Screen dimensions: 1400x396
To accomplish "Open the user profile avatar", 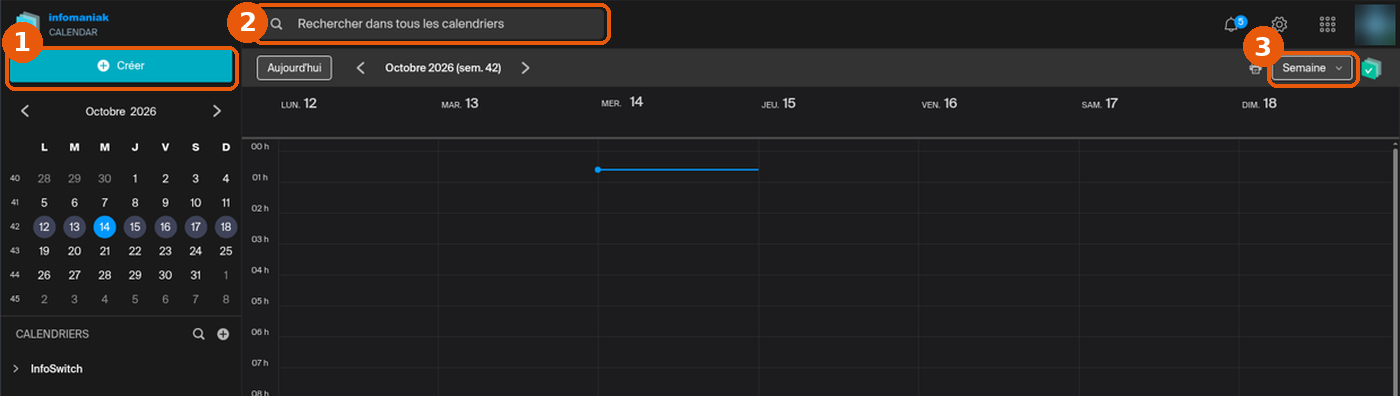I will [x=1374, y=24].
